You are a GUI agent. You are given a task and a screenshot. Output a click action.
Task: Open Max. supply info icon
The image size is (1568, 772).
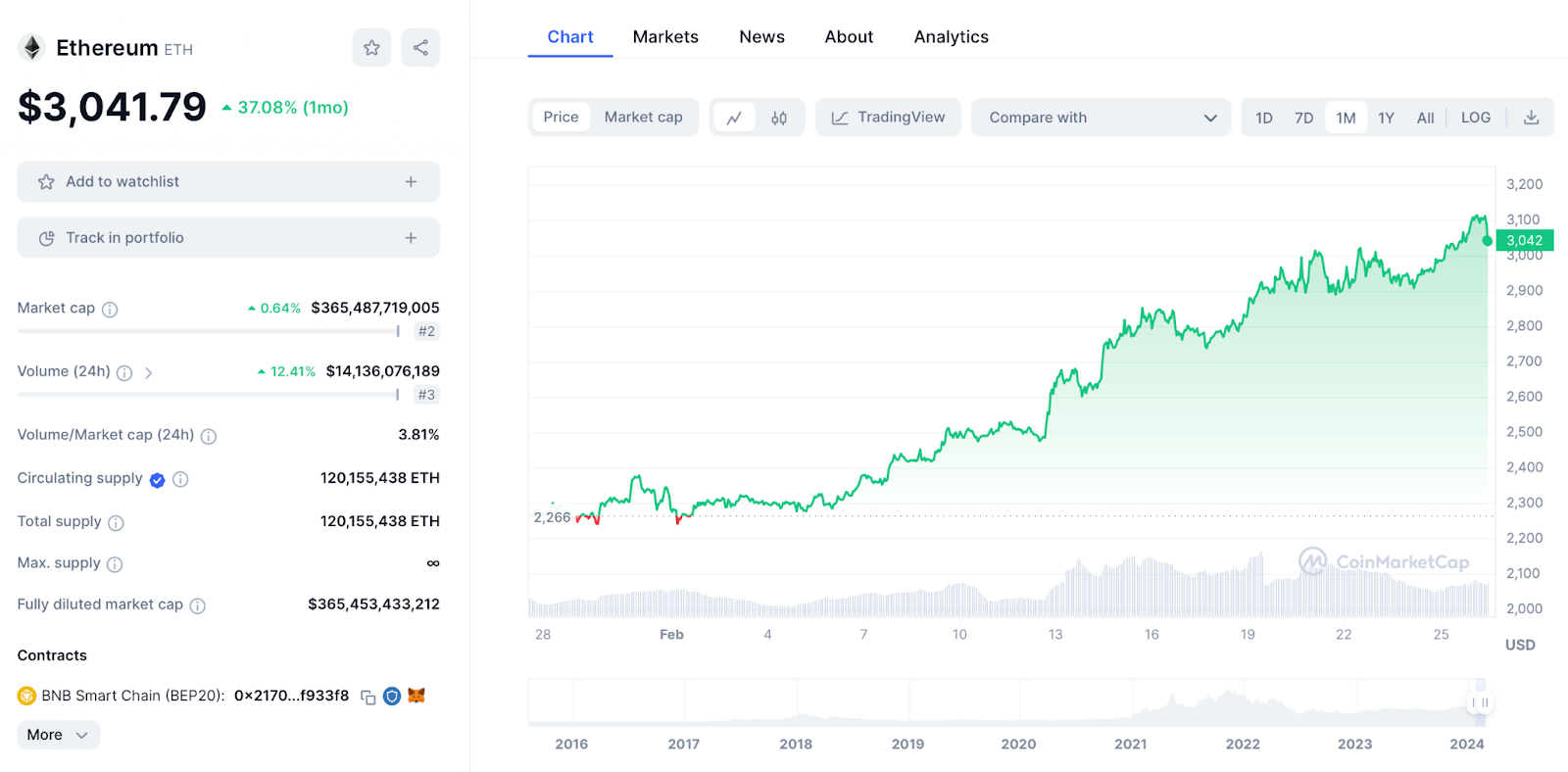click(x=115, y=564)
